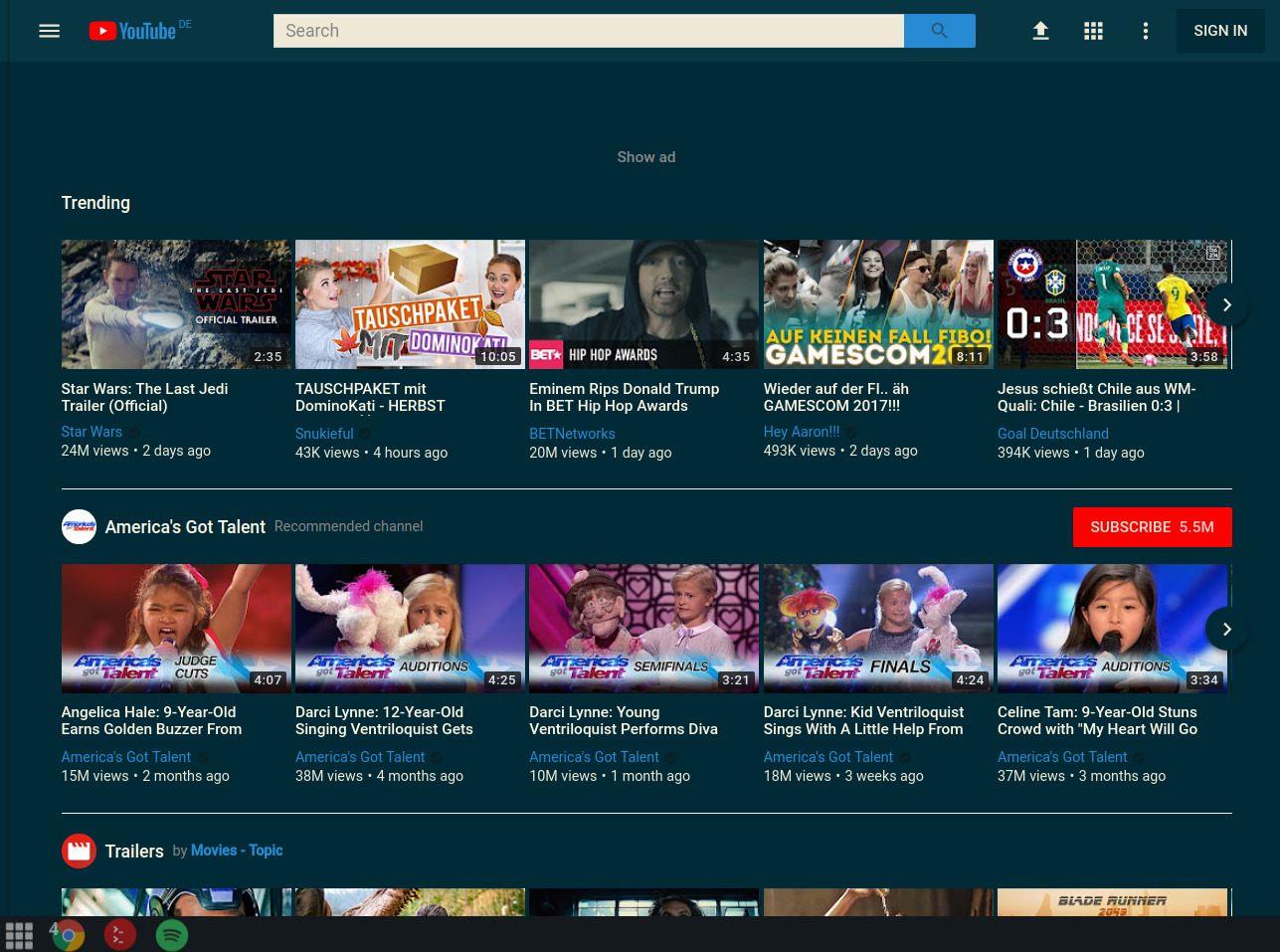The image size is (1280, 952).
Task: Open Darci Lynne Semifinals video thumbnail
Action: (643, 629)
